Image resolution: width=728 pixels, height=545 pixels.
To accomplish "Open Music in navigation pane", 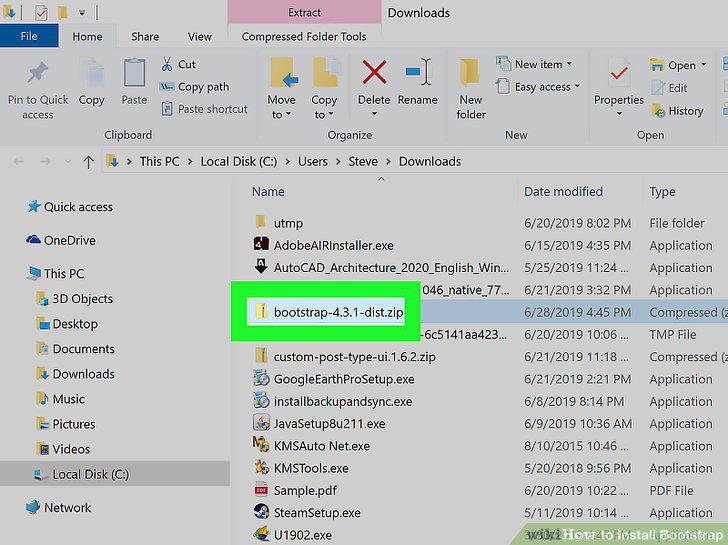I will pos(68,399).
